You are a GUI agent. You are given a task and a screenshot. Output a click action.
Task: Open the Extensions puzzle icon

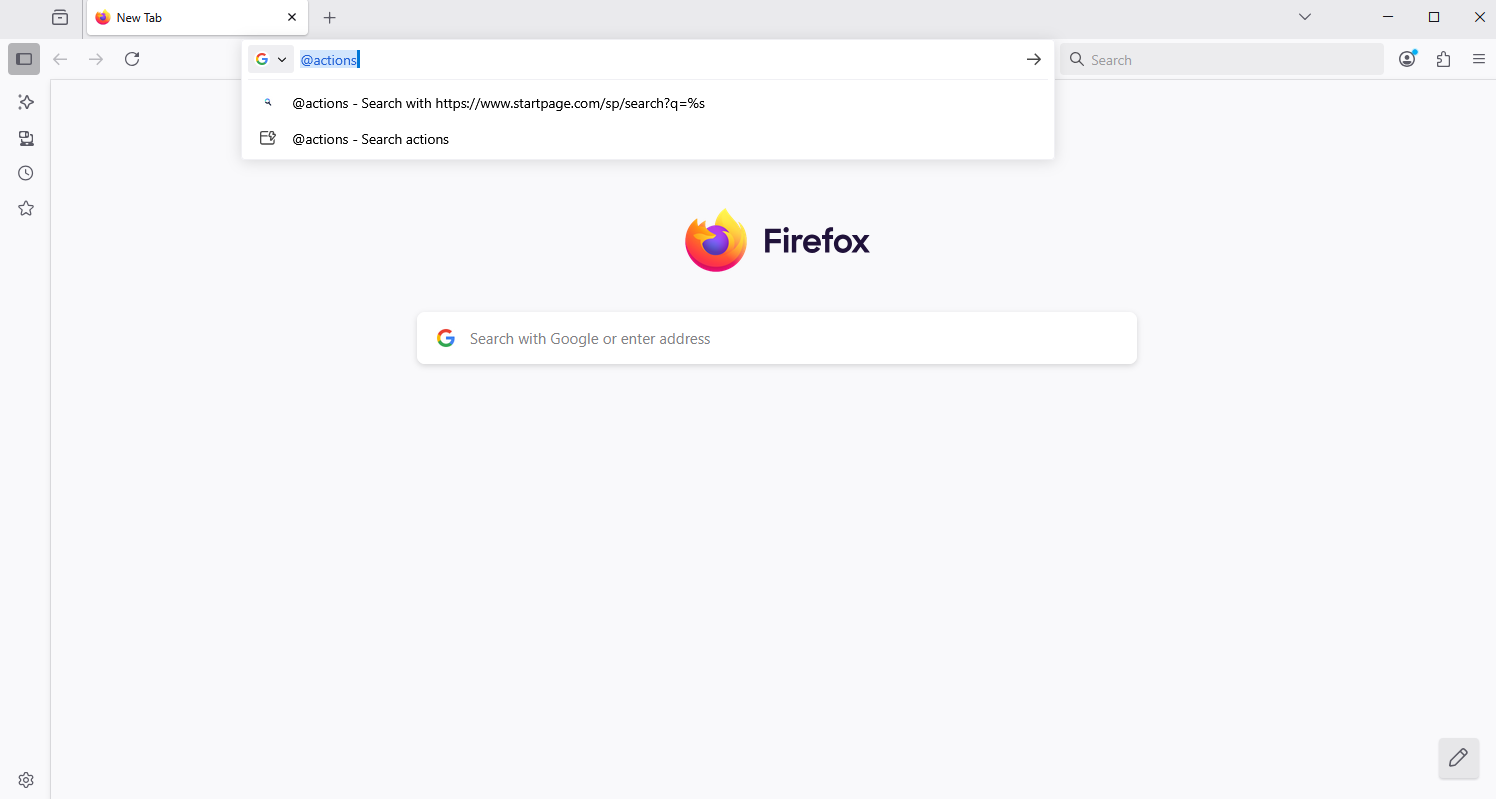[1443, 59]
